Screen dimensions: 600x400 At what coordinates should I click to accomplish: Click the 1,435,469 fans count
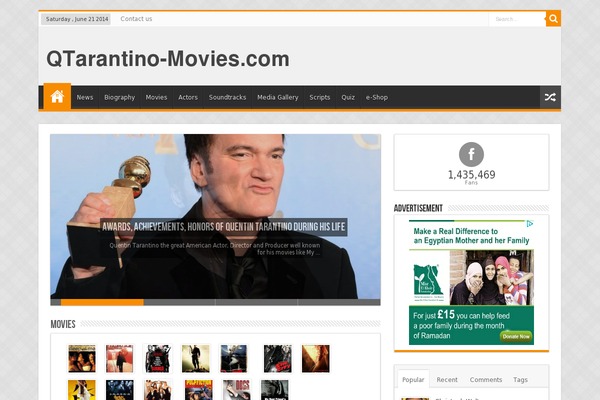471,175
